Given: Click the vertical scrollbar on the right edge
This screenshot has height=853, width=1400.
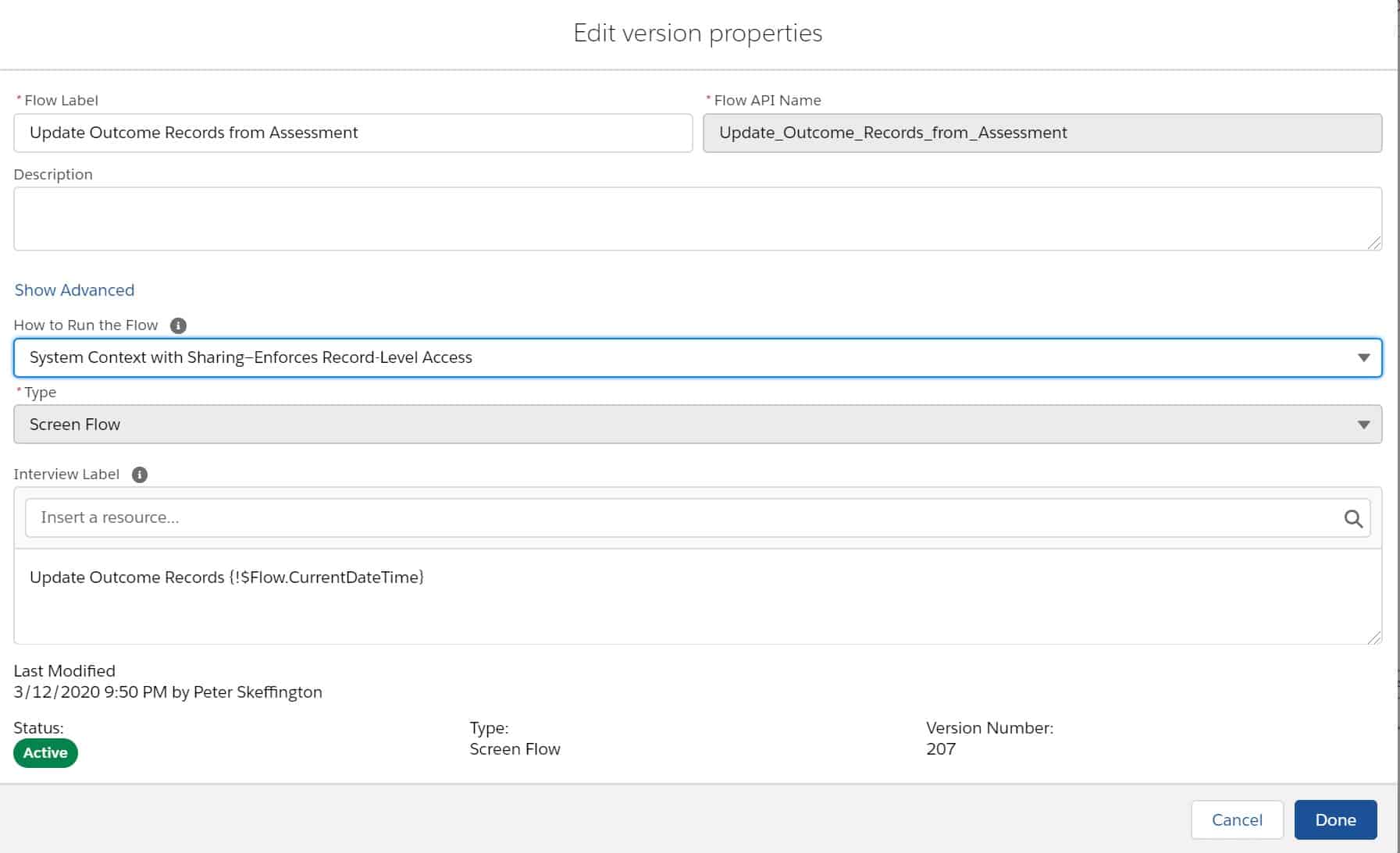Looking at the screenshot, I should 1396,390.
